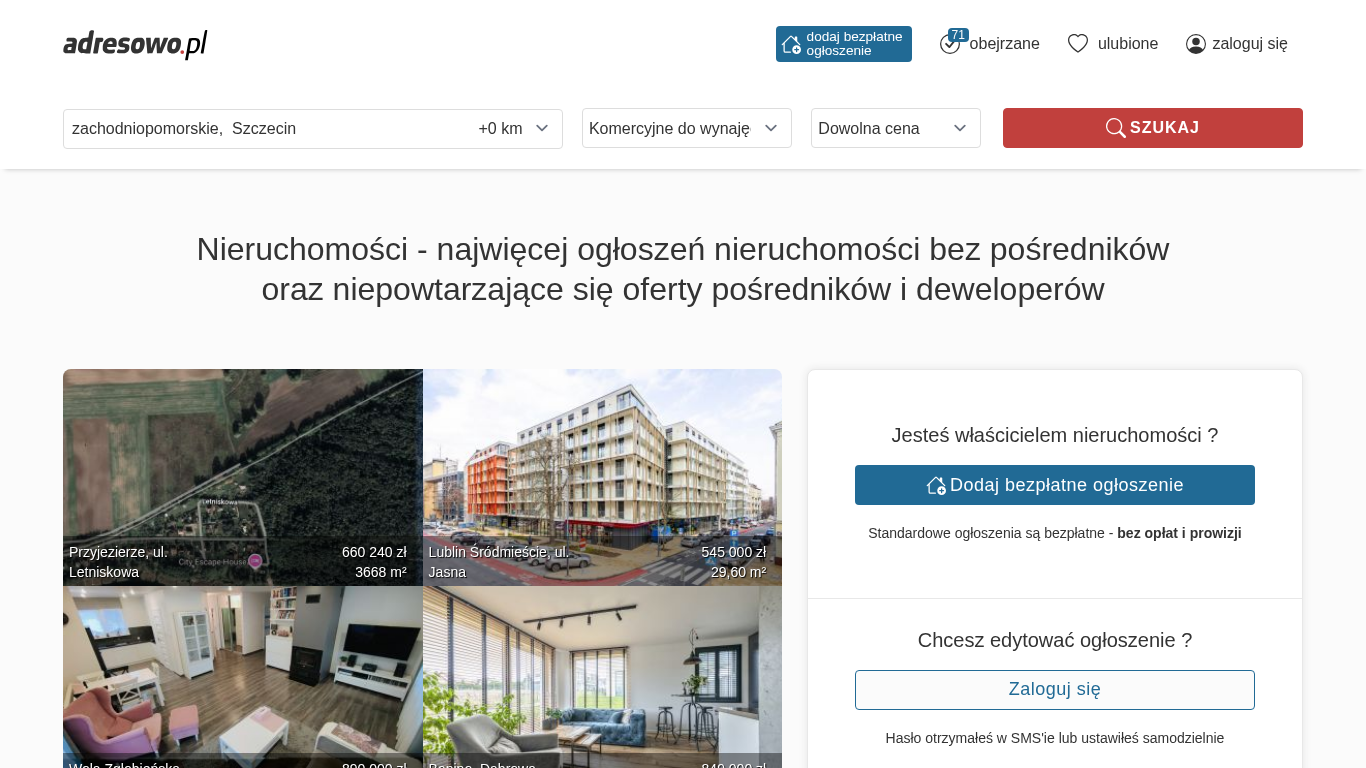Image resolution: width=1366 pixels, height=768 pixels.
Task: Open the ulubione menu item
Action: click(x=1128, y=44)
